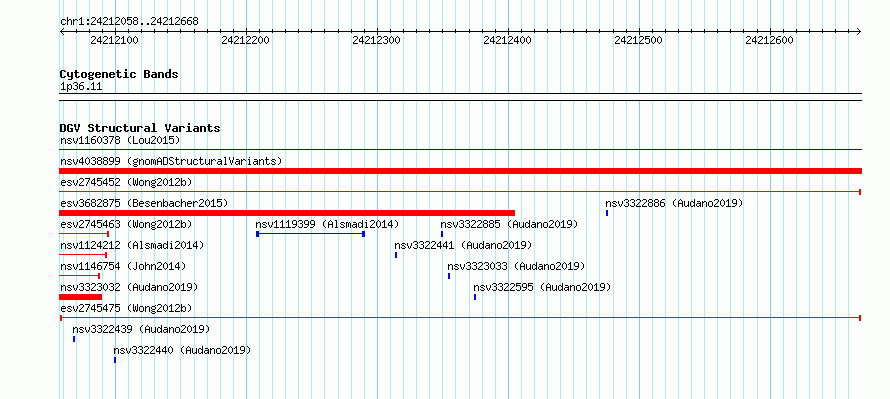Click nsv1119399 (Alsmadi2014) label
The height and width of the screenshot is (399, 890).
[328, 224]
